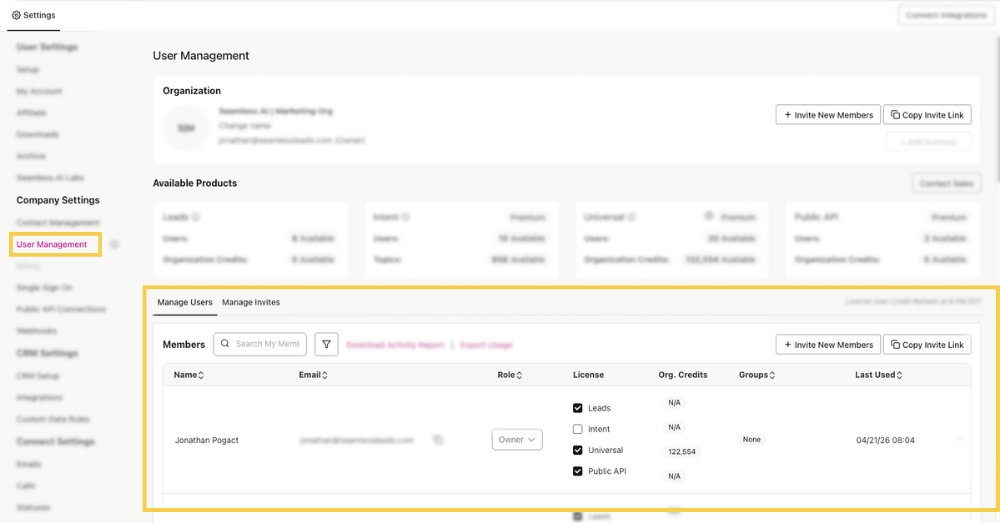Click the Members table title
Screen dimensions: 1000x523
tap(184, 344)
